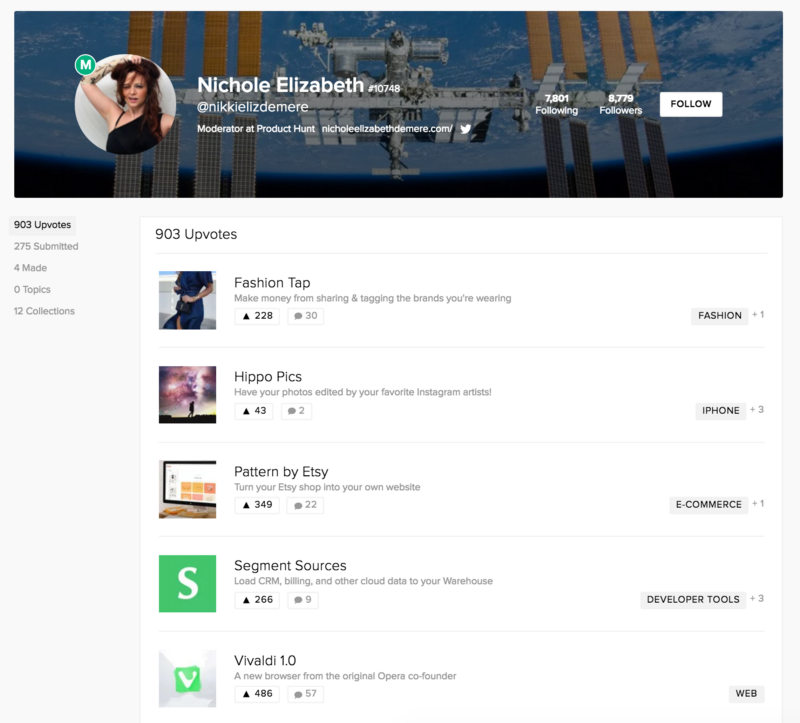Click the Pattern by Etsy description text
Screen dimensions: 800x723
point(327,487)
